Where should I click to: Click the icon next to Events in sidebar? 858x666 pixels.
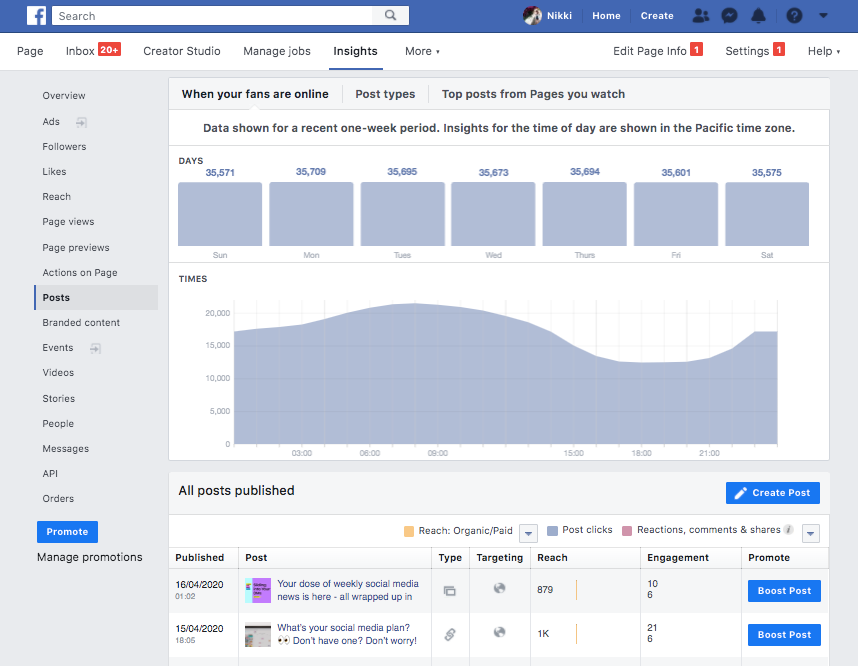point(95,348)
